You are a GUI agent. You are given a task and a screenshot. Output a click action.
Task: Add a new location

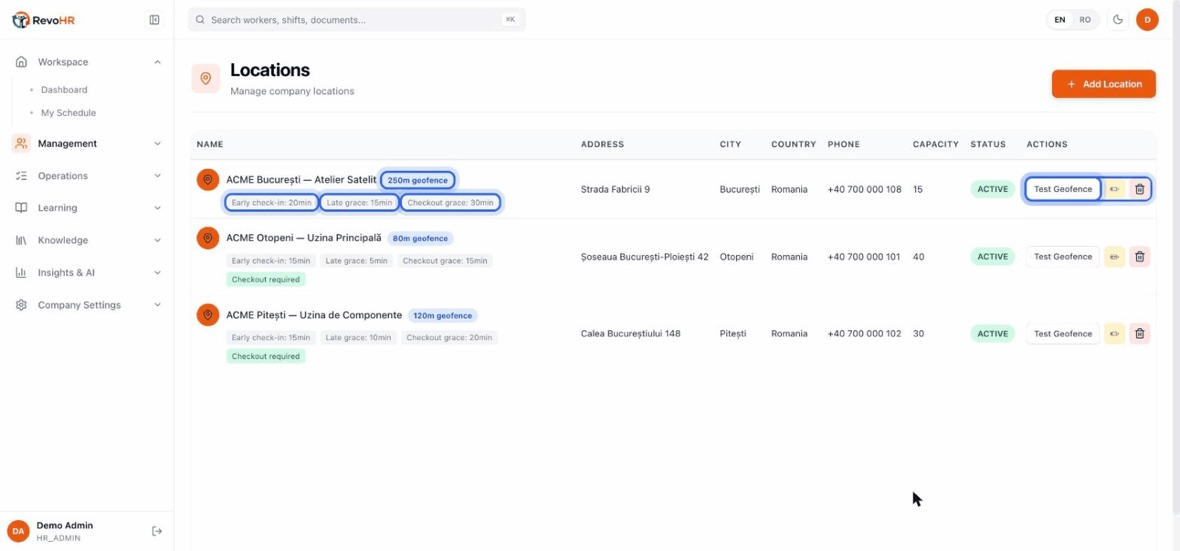[1103, 84]
